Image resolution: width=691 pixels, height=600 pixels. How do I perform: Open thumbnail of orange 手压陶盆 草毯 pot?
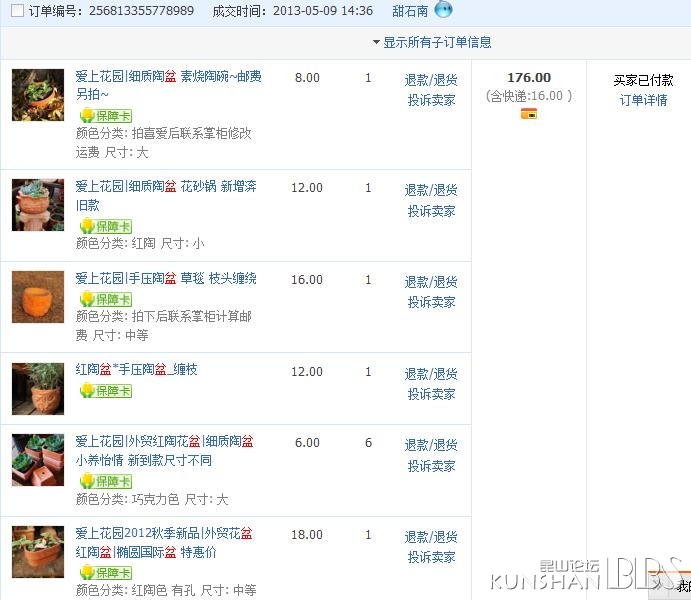click(x=38, y=297)
